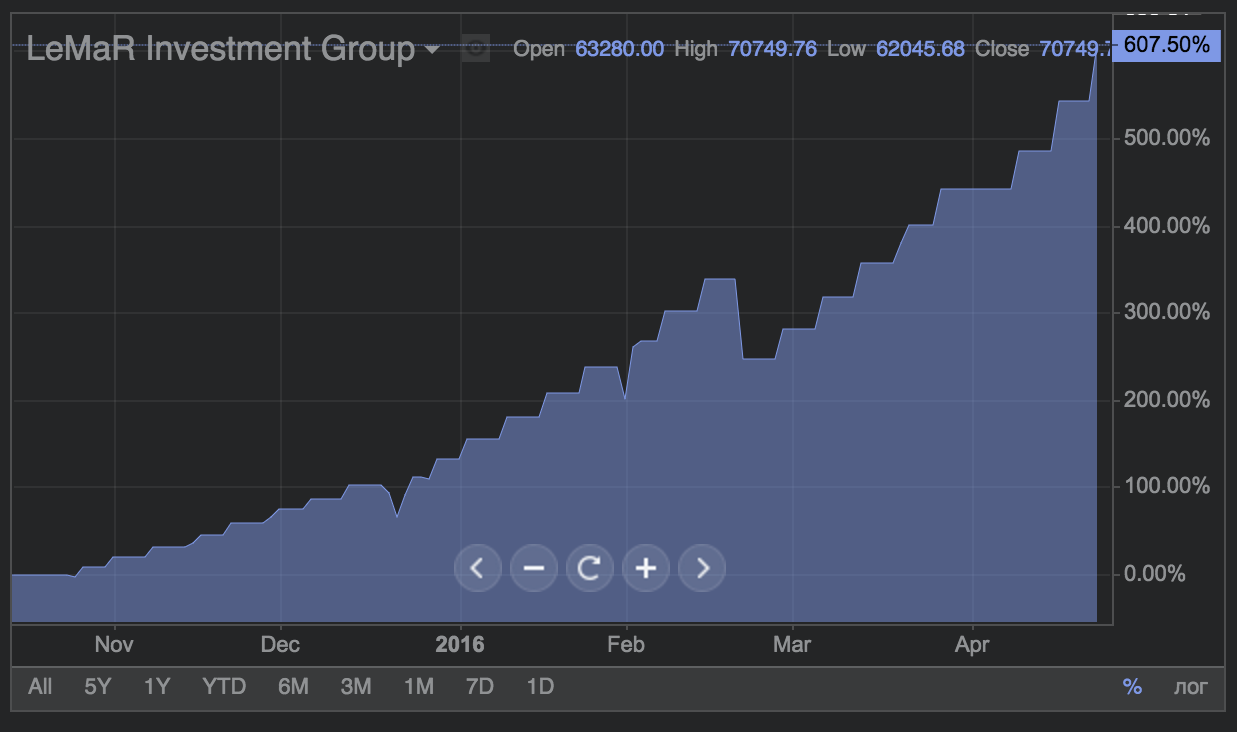Toggle the лог logarithmic scale

tap(1190, 687)
